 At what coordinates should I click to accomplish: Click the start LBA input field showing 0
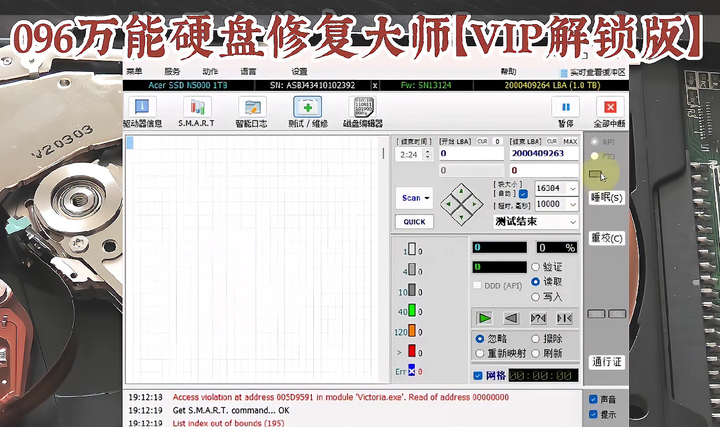[471, 153]
